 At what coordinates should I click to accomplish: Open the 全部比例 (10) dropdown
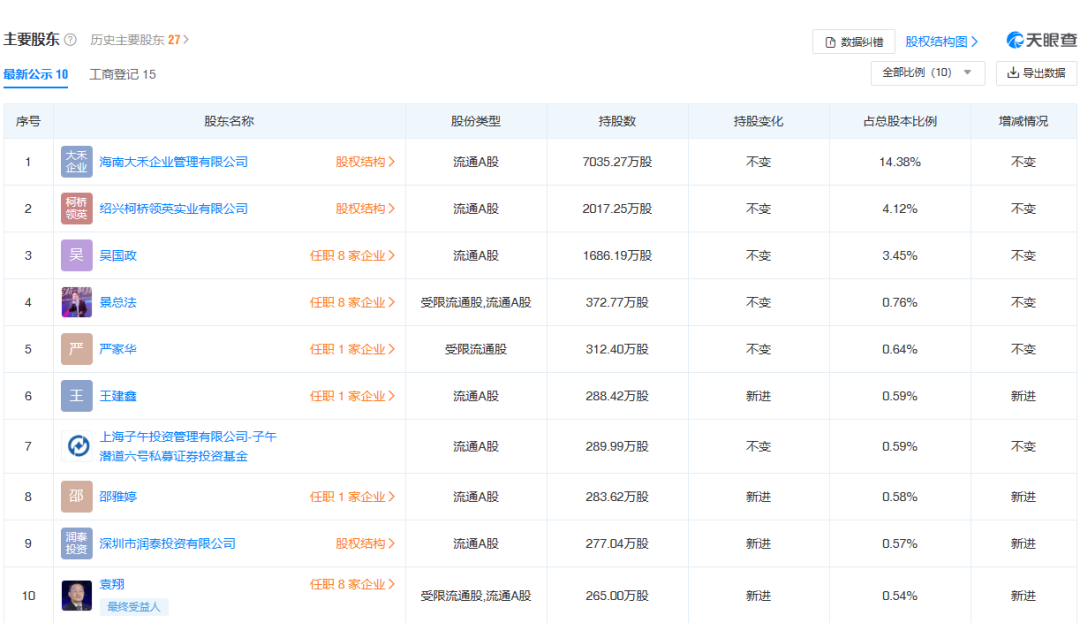click(x=927, y=73)
